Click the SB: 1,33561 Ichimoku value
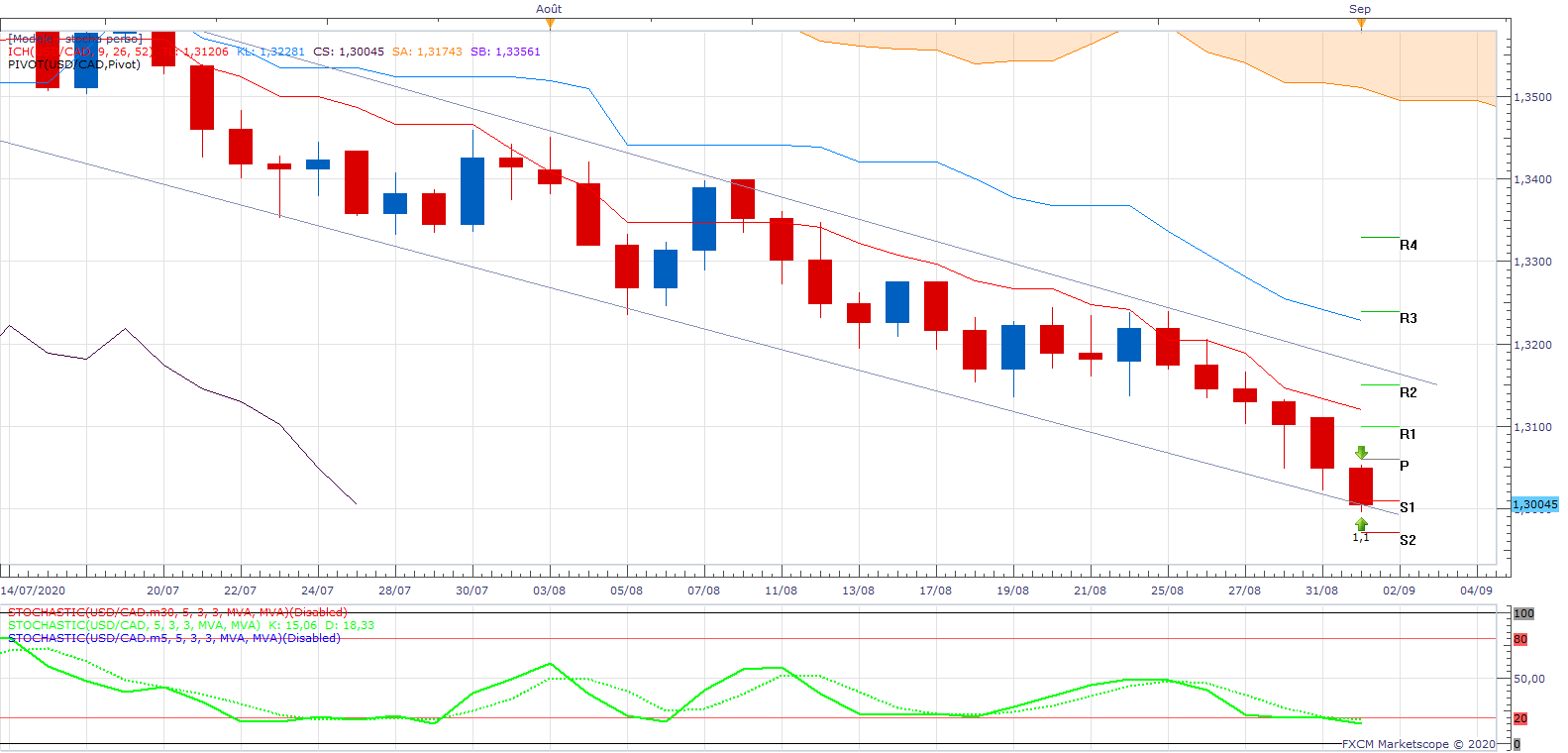Image resolution: width=1568 pixels, height=753 pixels. click(505, 52)
